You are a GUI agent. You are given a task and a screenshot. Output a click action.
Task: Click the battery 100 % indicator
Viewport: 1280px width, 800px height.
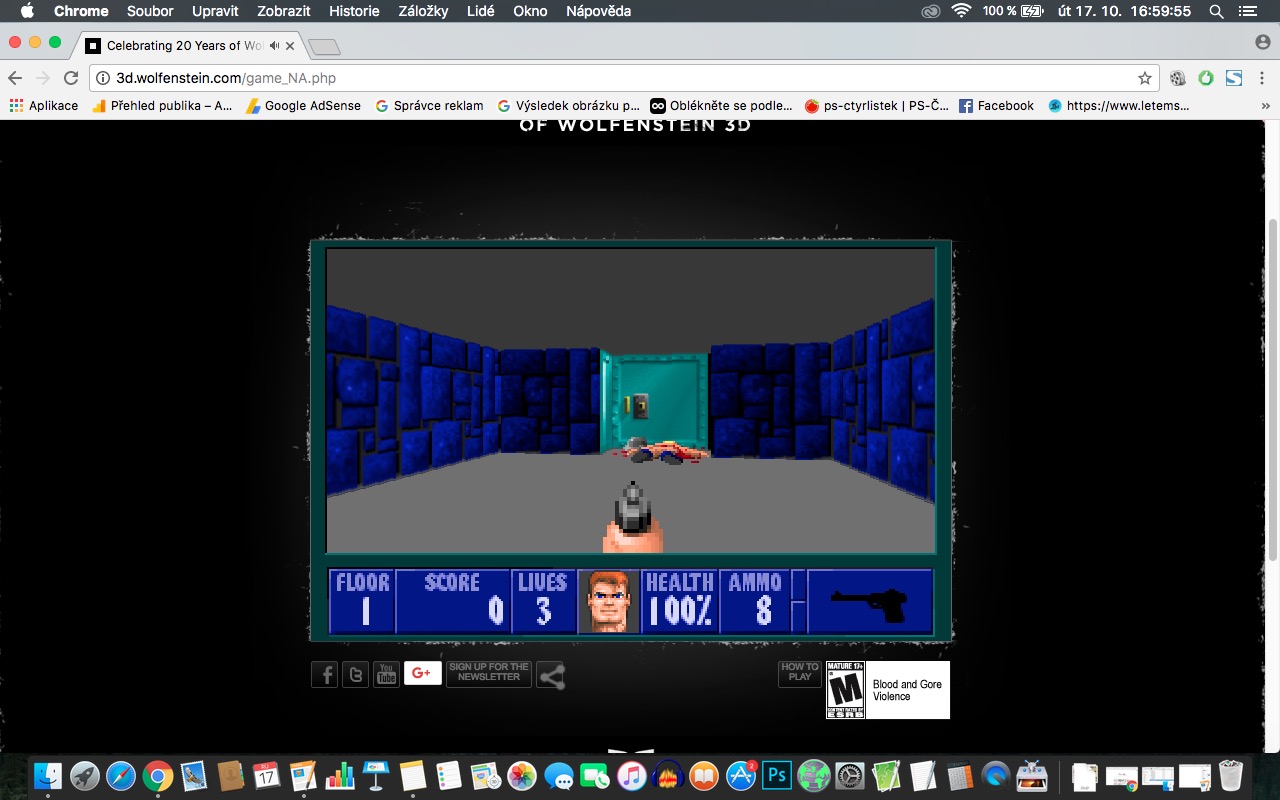pyautogui.click(x=1012, y=11)
